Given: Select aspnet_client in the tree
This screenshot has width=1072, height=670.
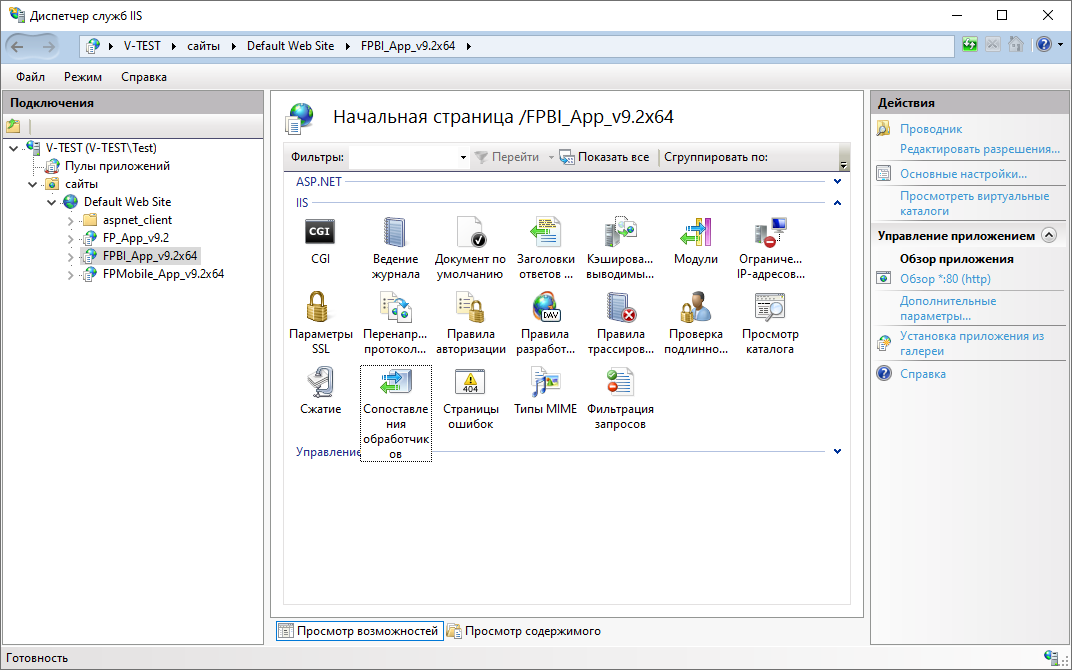Looking at the screenshot, I should [137, 220].
